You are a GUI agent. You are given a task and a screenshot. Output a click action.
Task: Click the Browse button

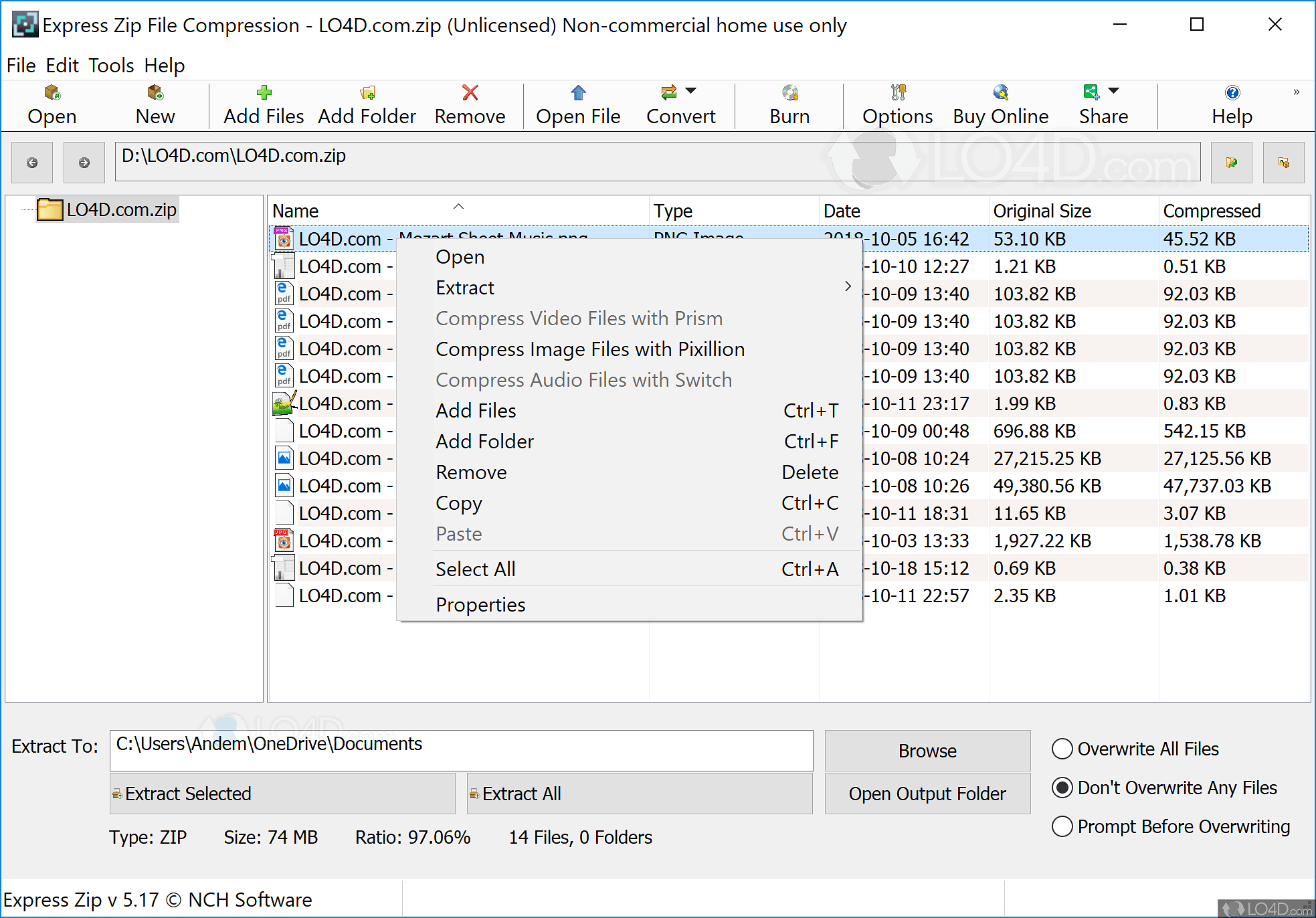[x=927, y=751]
